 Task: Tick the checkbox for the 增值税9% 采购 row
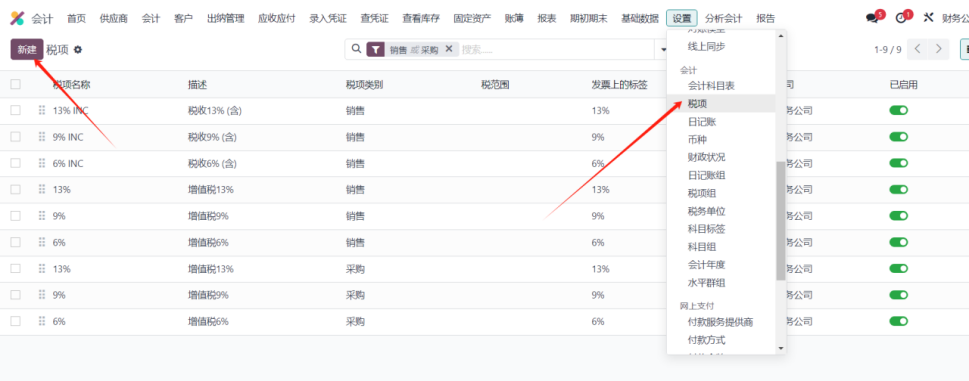point(15,295)
